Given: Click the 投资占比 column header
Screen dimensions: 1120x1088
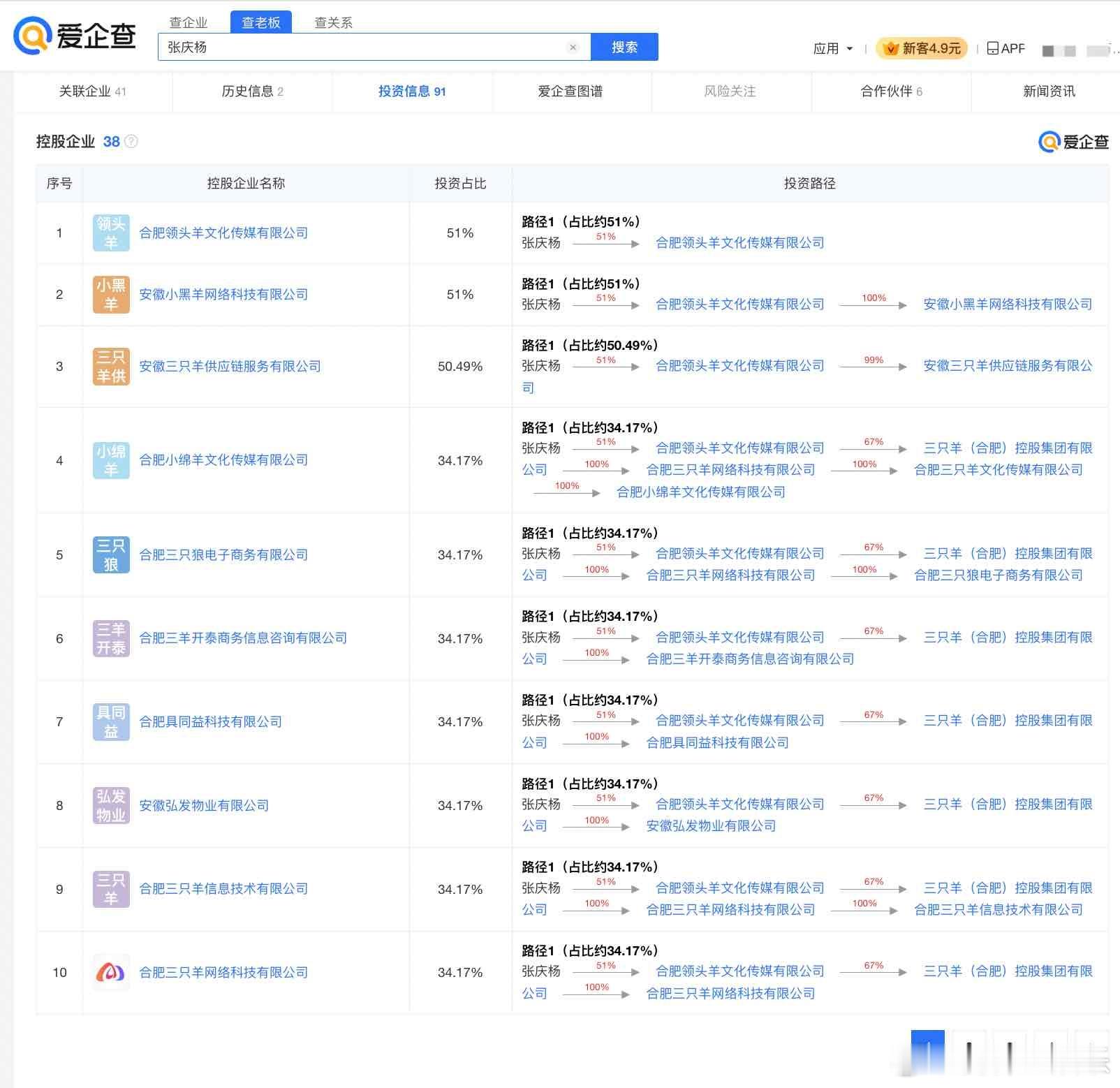Looking at the screenshot, I should (460, 184).
